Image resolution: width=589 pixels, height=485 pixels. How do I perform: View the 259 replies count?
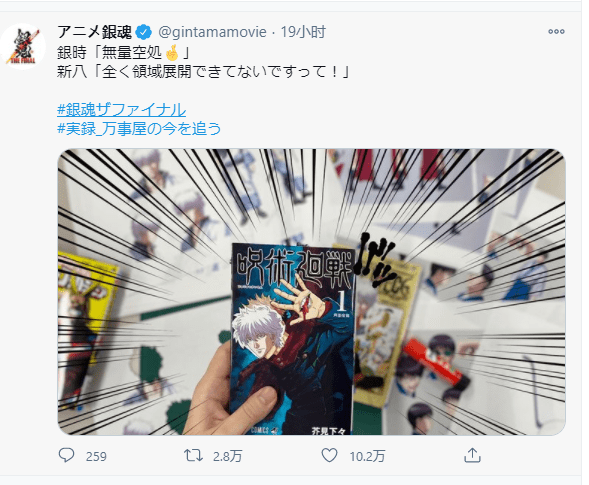click(x=96, y=456)
